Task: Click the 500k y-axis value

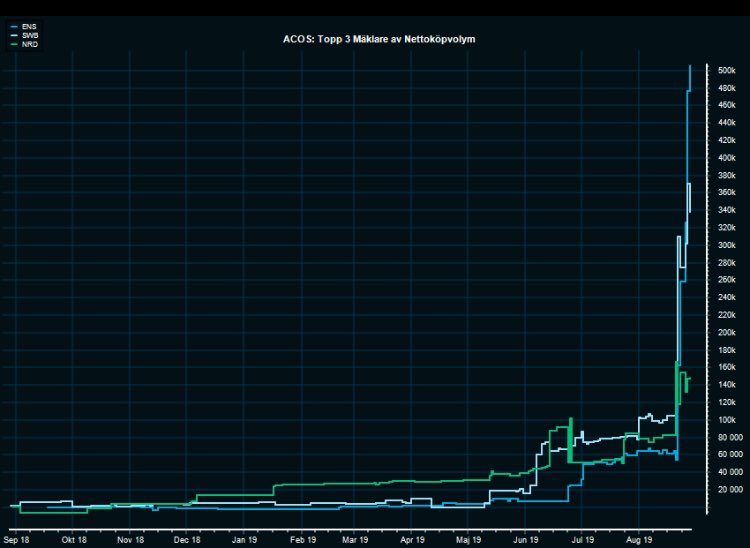Action: 727,70
